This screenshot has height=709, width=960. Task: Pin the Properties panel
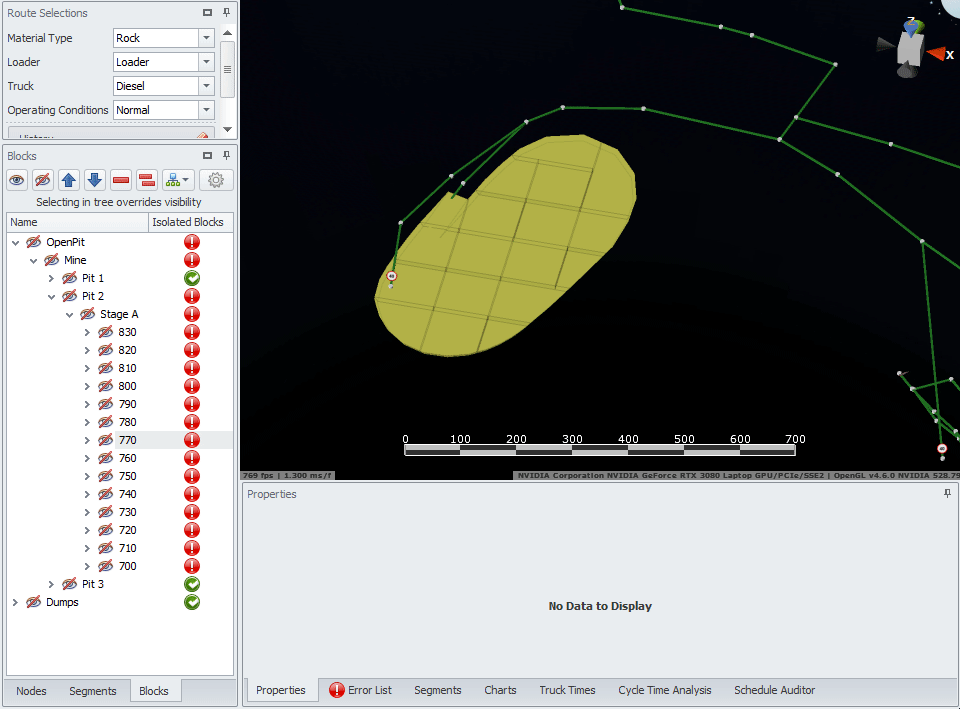tap(947, 494)
